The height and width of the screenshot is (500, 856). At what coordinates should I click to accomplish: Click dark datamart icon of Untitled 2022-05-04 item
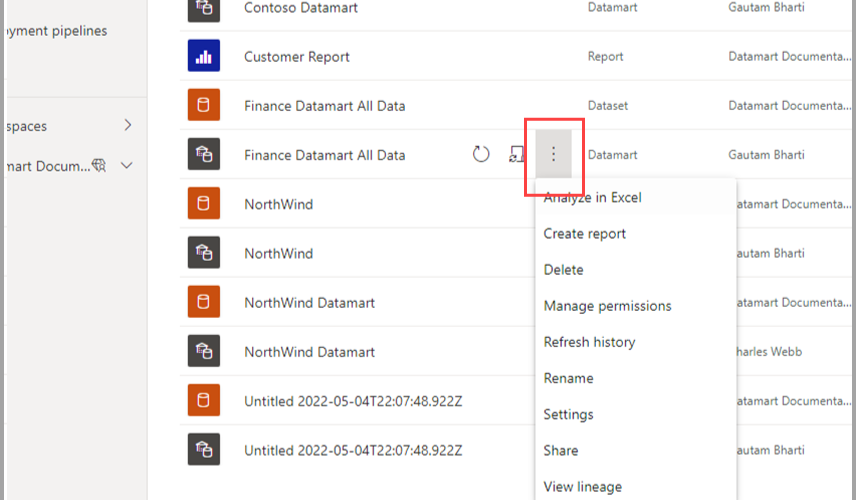204,449
